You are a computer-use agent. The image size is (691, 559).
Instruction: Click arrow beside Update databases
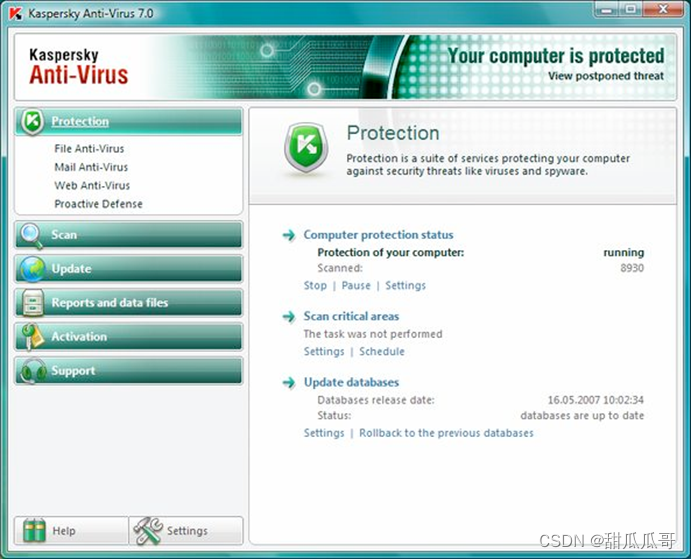tap(289, 382)
